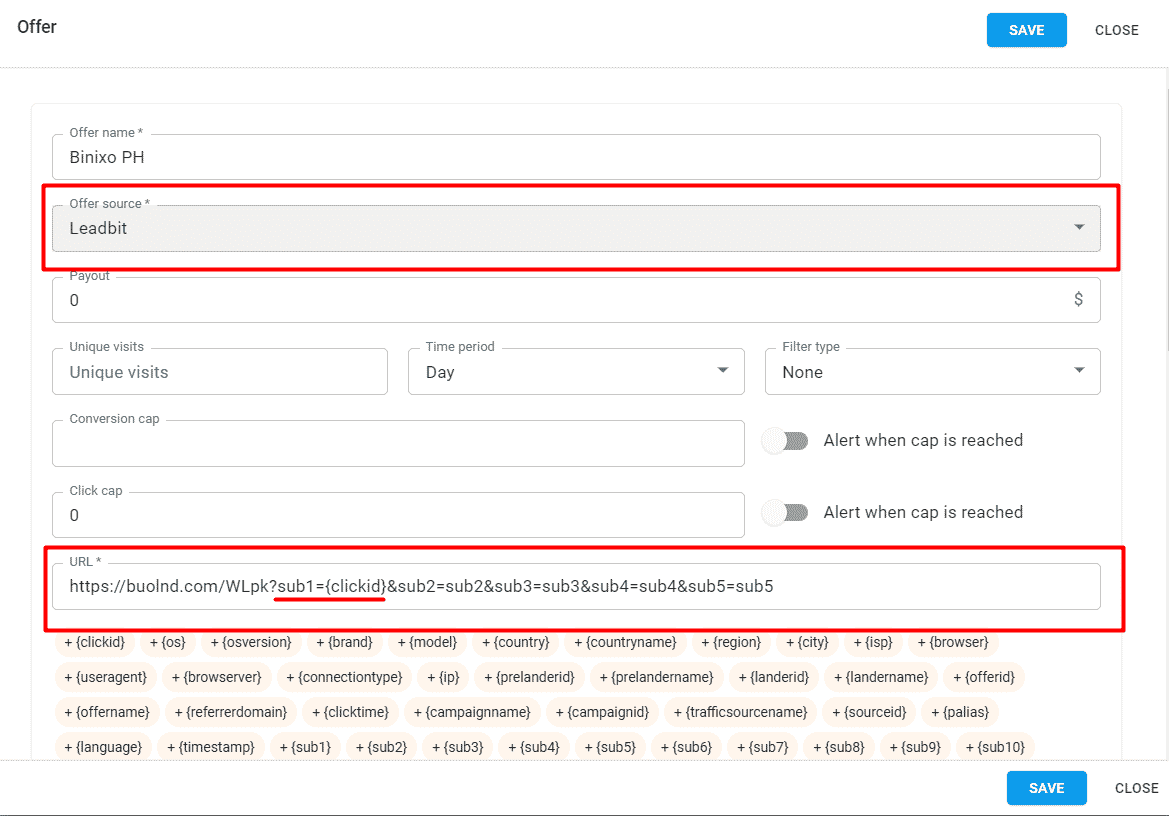Insert the {sub1} token
The width and height of the screenshot is (1169, 816).
coord(305,746)
